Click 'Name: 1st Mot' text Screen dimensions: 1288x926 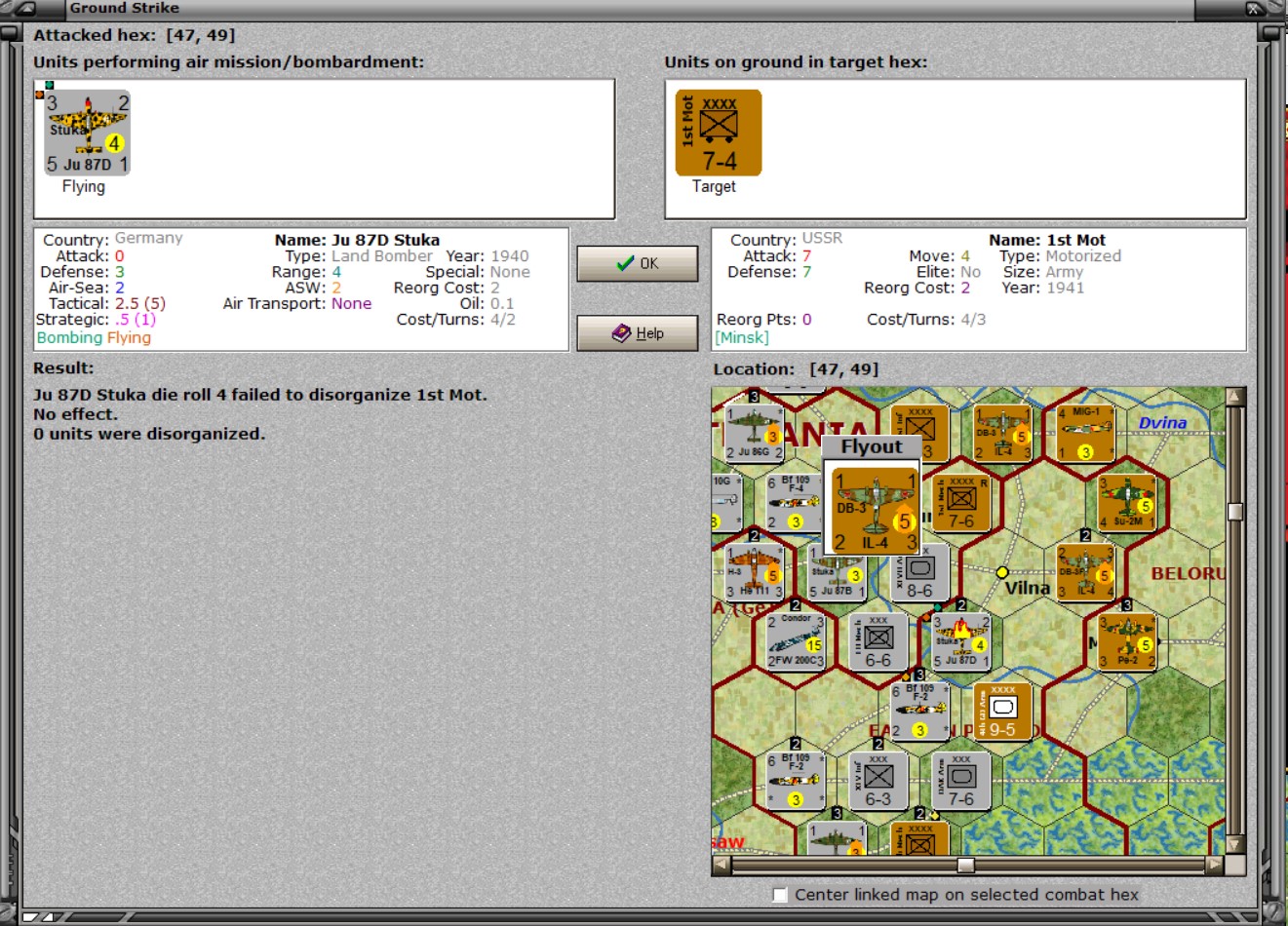[x=1047, y=240]
